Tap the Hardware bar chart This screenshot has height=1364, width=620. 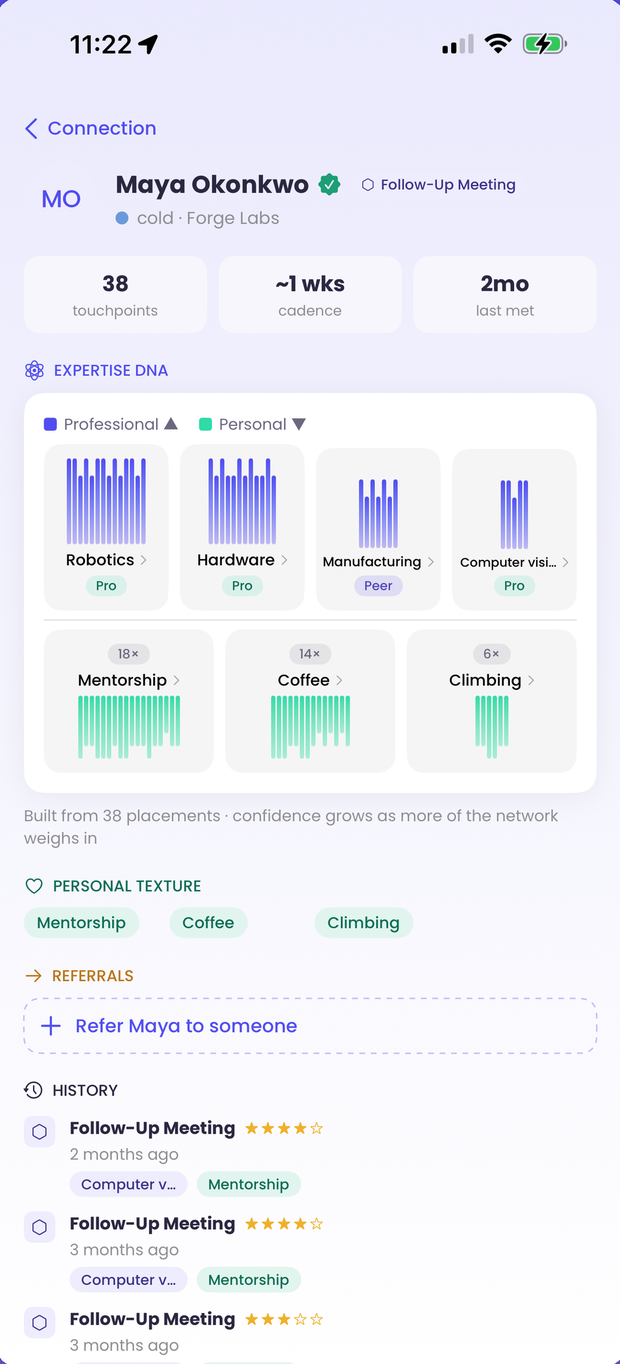tap(242, 501)
